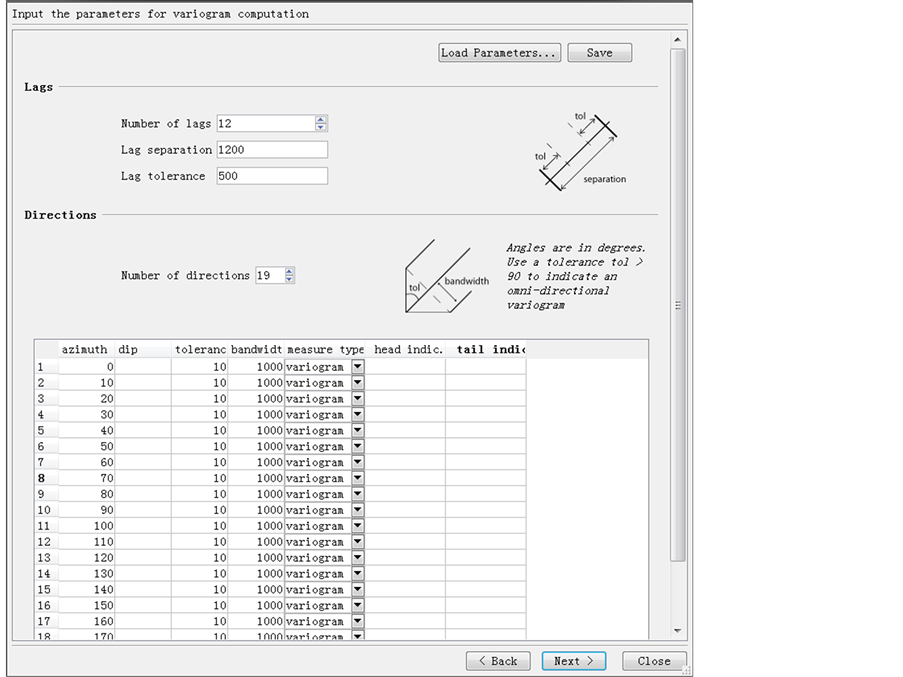Image resolution: width=903 pixels, height=677 pixels.
Task: Expand measure type dropdown for row 10
Action: click(358, 510)
